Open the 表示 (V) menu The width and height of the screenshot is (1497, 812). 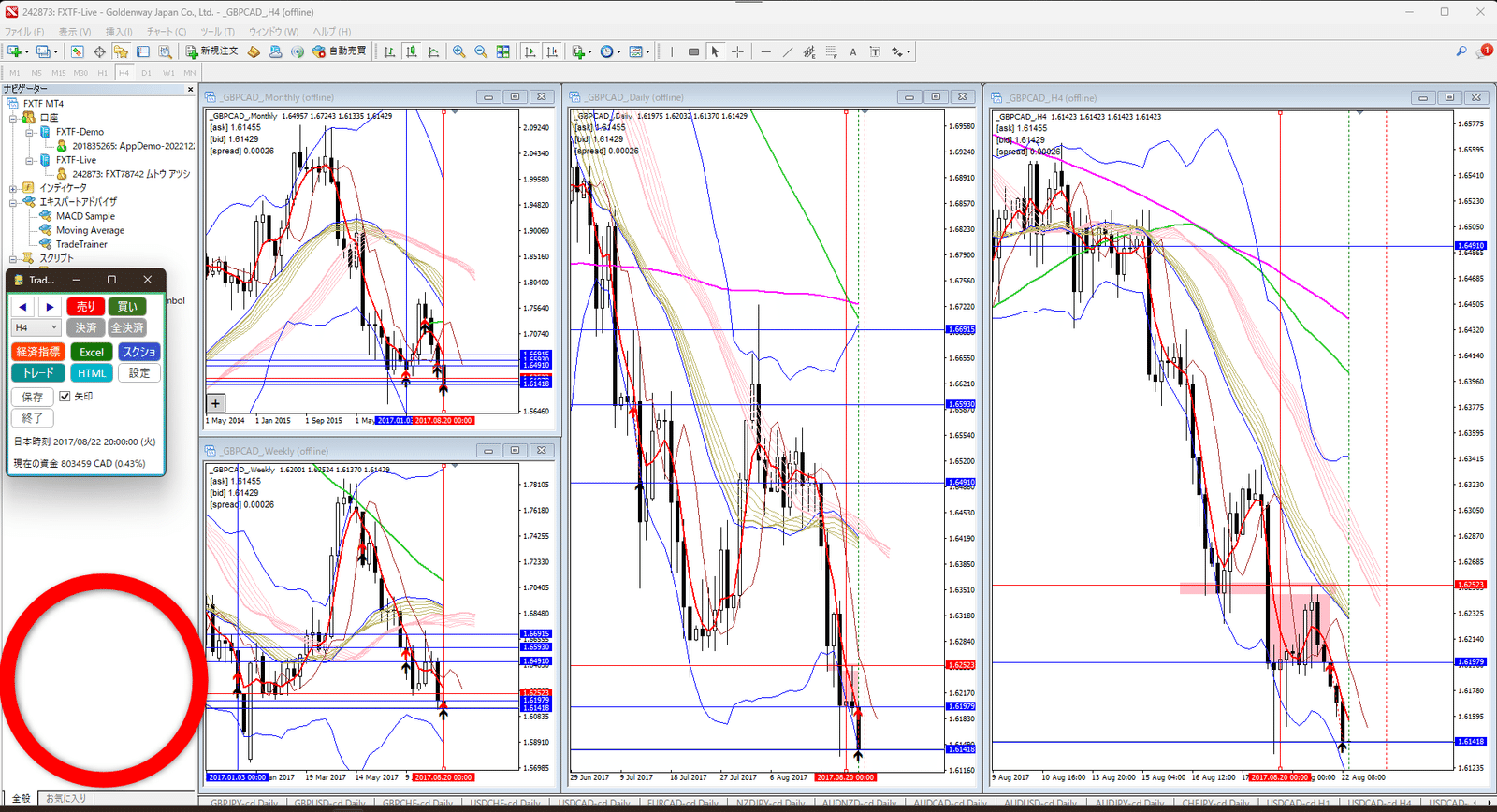click(75, 31)
